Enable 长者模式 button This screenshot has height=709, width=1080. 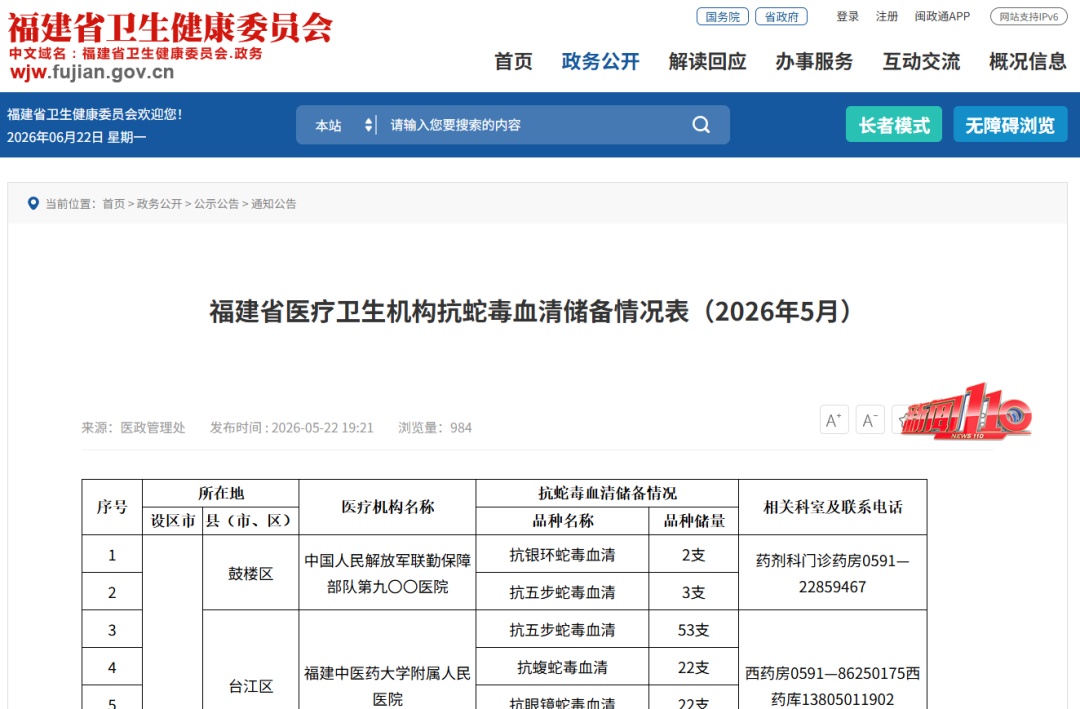894,125
